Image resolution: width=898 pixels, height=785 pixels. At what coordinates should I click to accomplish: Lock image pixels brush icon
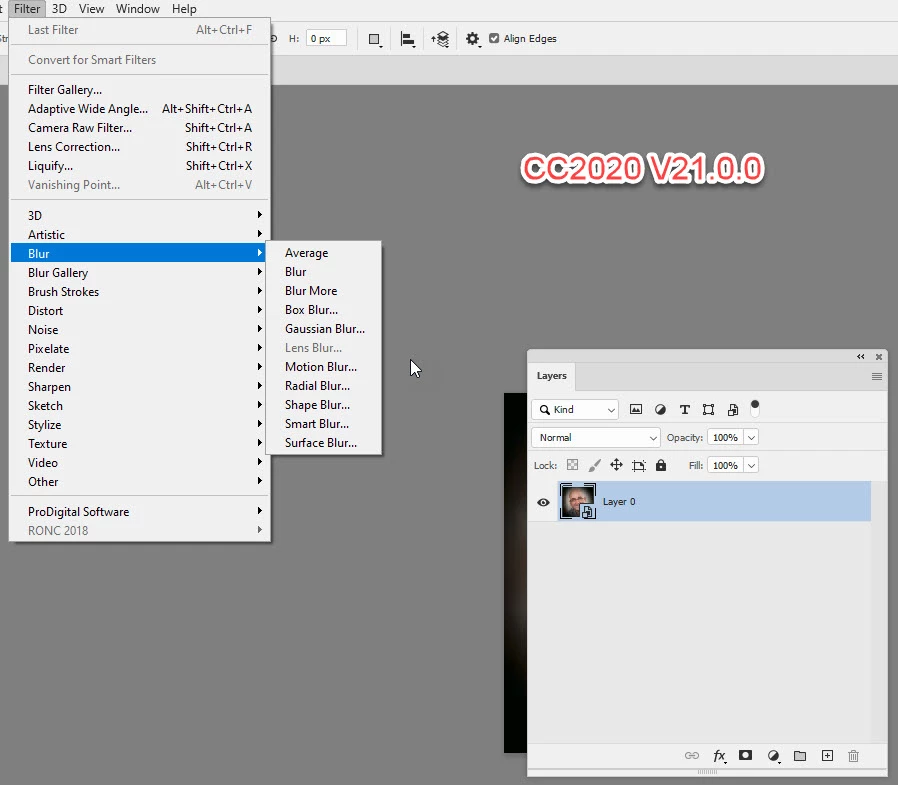pyautogui.click(x=594, y=465)
